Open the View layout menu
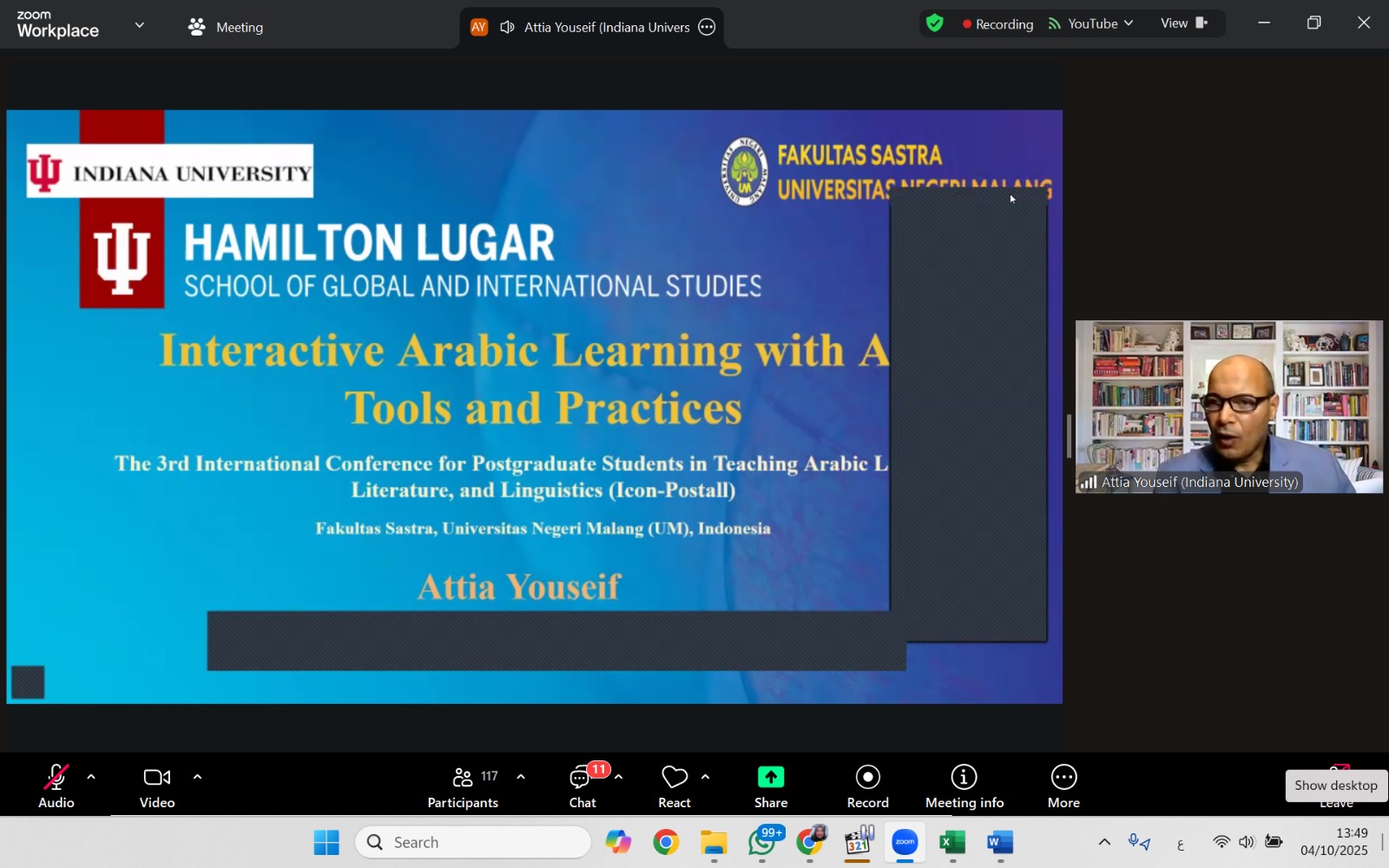 click(x=1184, y=23)
